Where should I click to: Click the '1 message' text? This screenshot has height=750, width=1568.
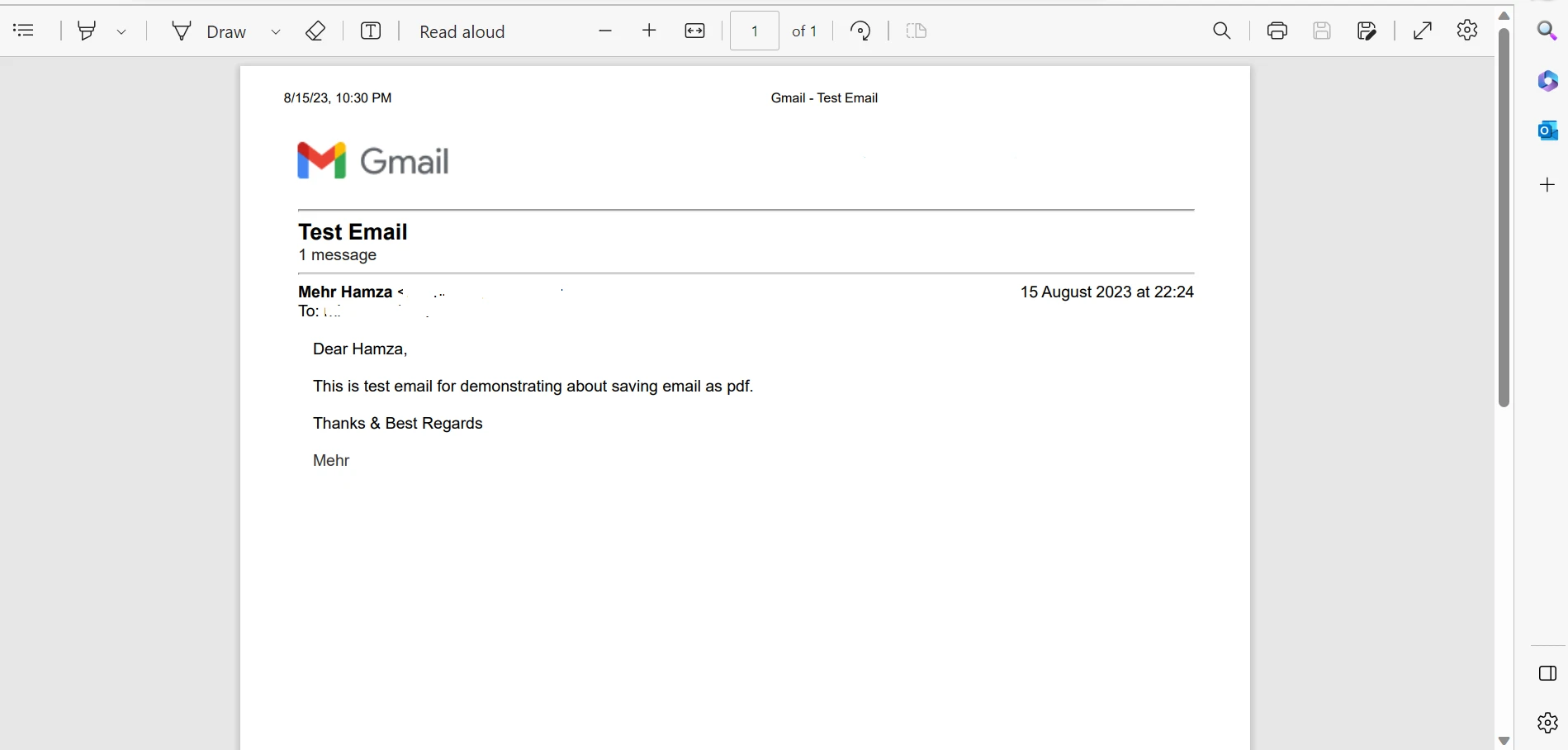click(x=338, y=255)
